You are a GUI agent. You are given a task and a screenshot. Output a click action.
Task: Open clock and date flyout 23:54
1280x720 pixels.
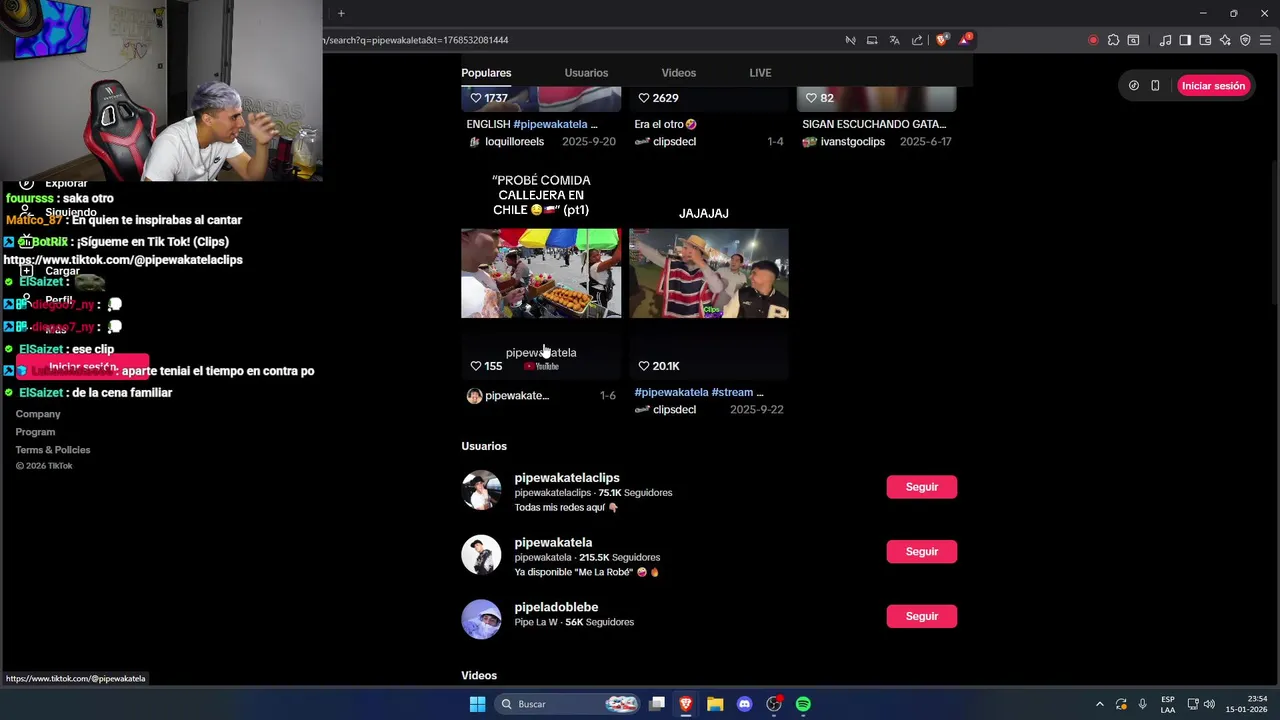[1247, 704]
